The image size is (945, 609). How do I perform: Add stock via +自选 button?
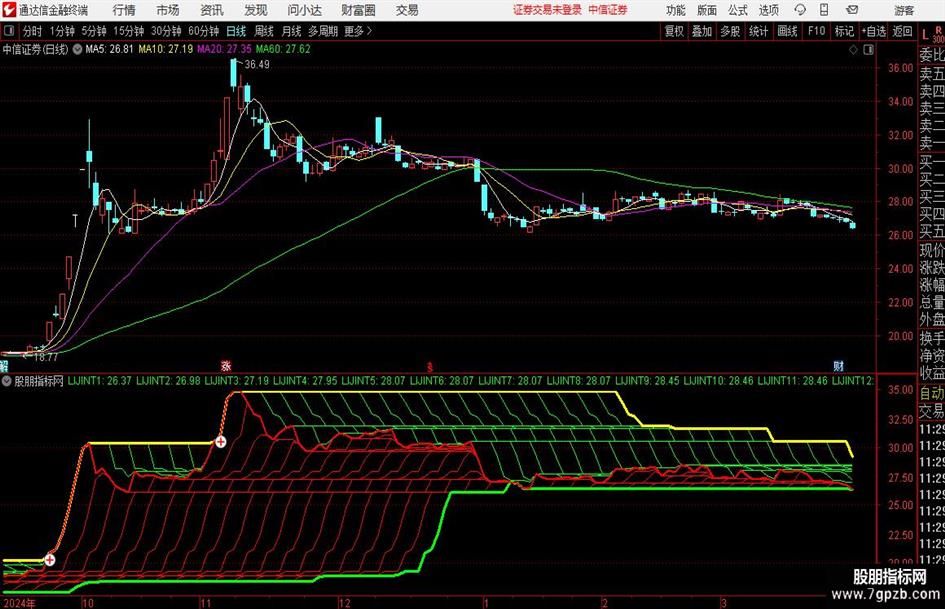(873, 31)
